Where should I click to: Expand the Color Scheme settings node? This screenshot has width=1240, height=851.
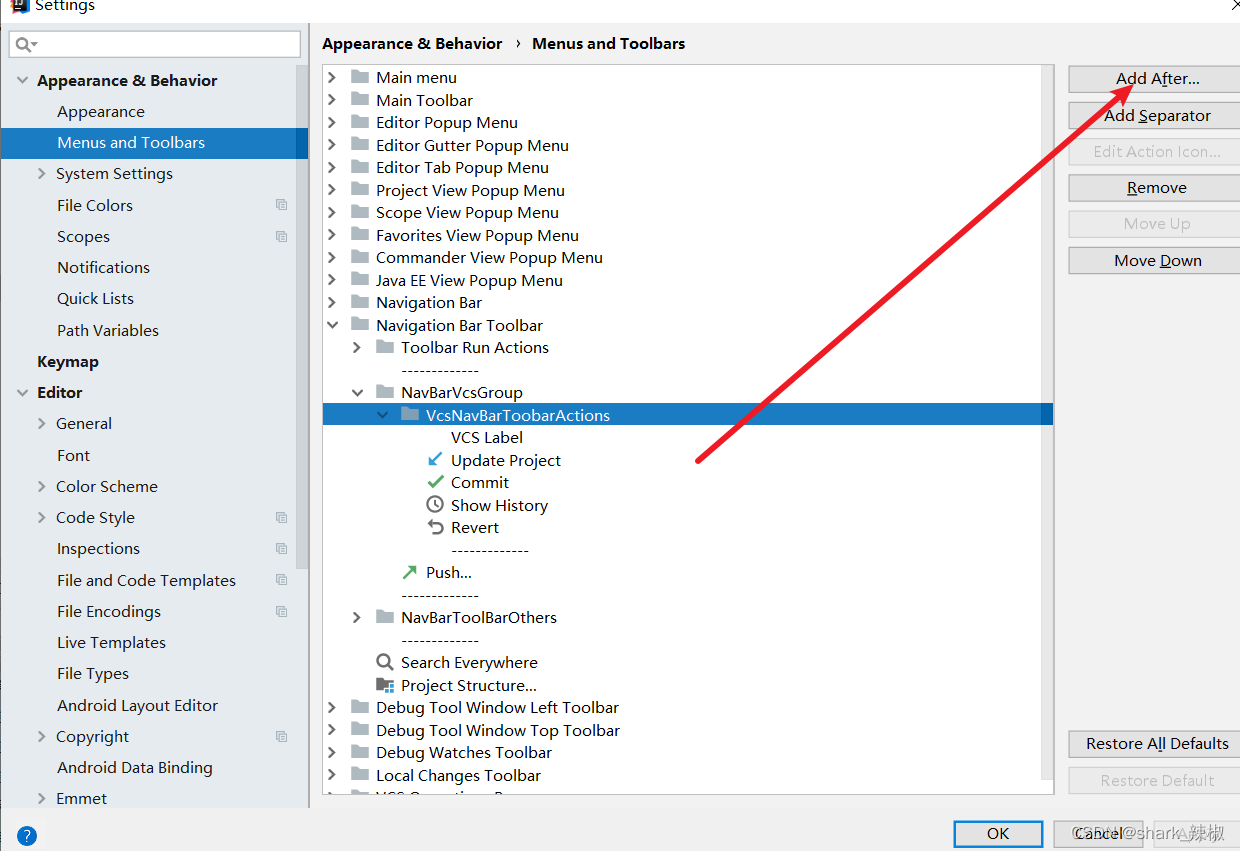[41, 486]
